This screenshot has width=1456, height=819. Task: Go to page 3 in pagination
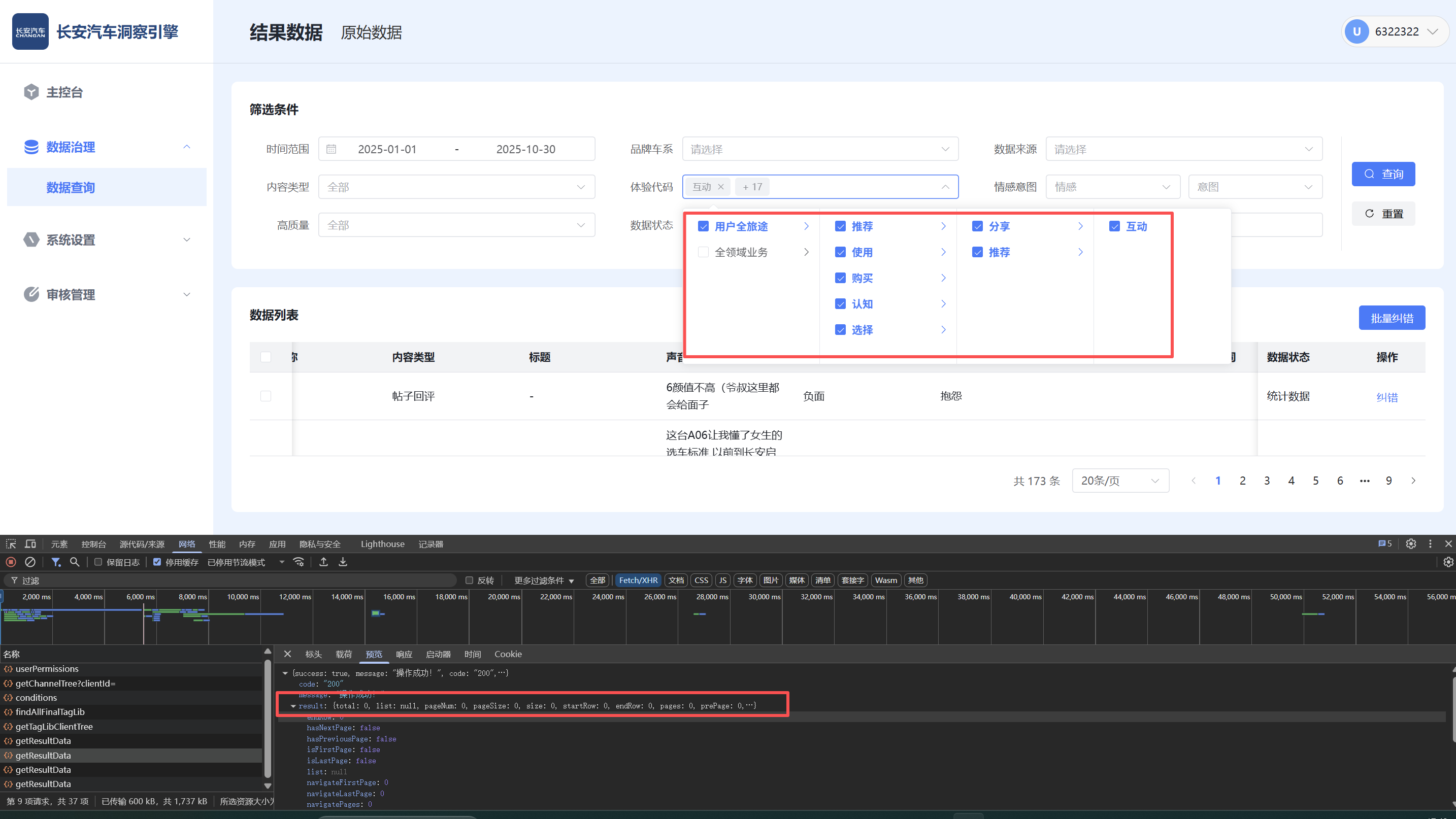1267,481
